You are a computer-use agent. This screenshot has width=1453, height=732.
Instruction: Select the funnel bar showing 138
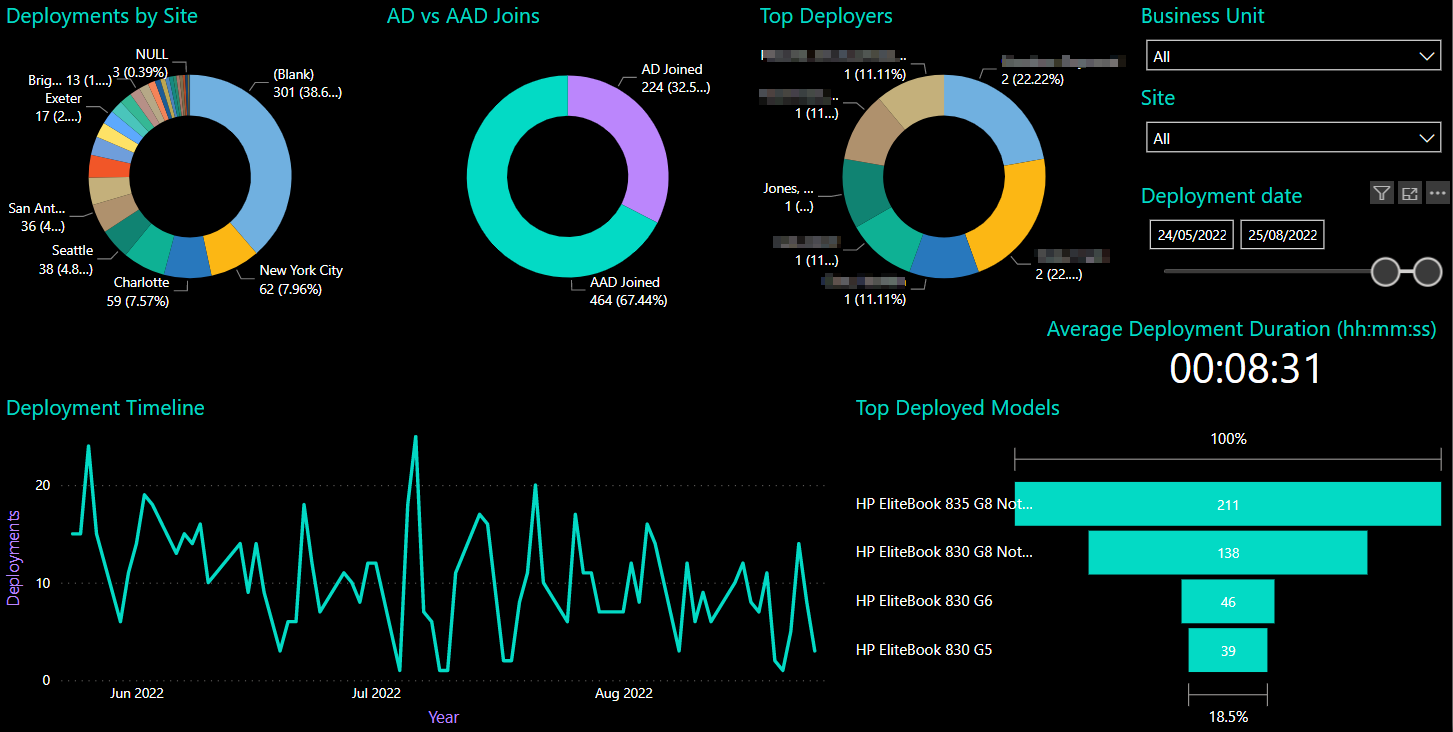click(x=1227, y=552)
